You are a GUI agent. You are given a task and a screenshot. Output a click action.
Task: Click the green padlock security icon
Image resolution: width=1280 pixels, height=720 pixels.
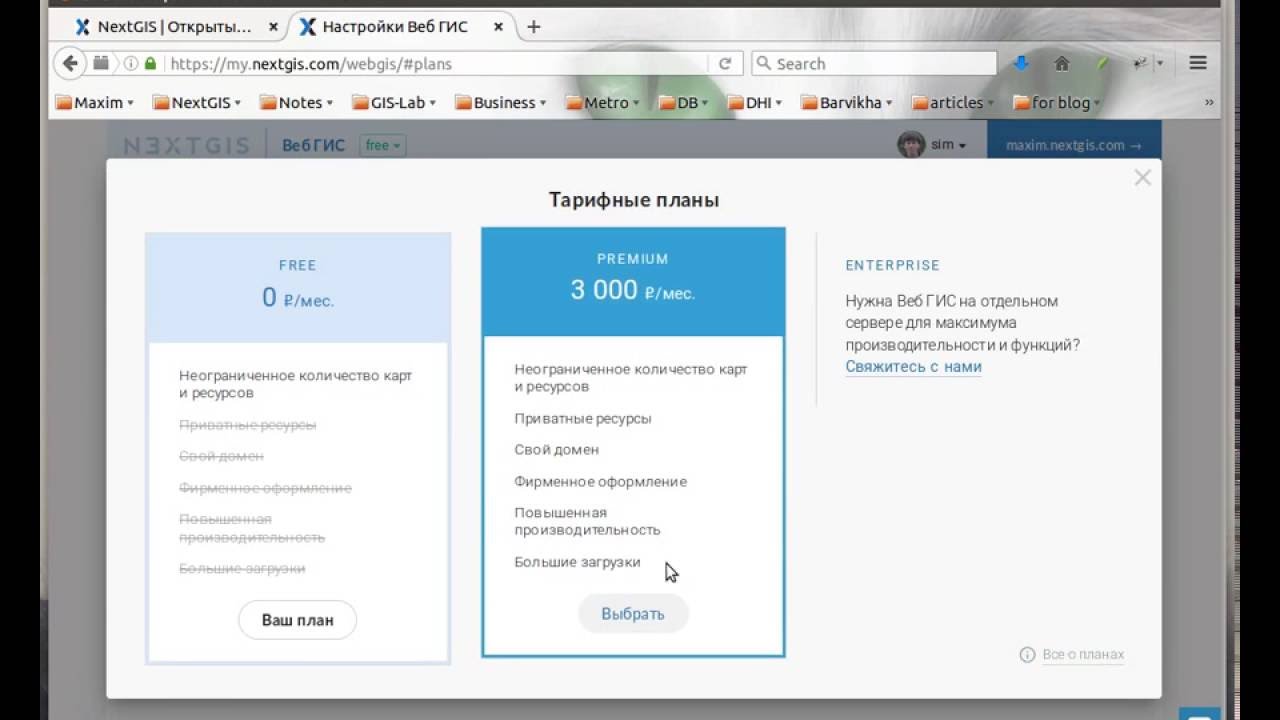click(x=151, y=63)
